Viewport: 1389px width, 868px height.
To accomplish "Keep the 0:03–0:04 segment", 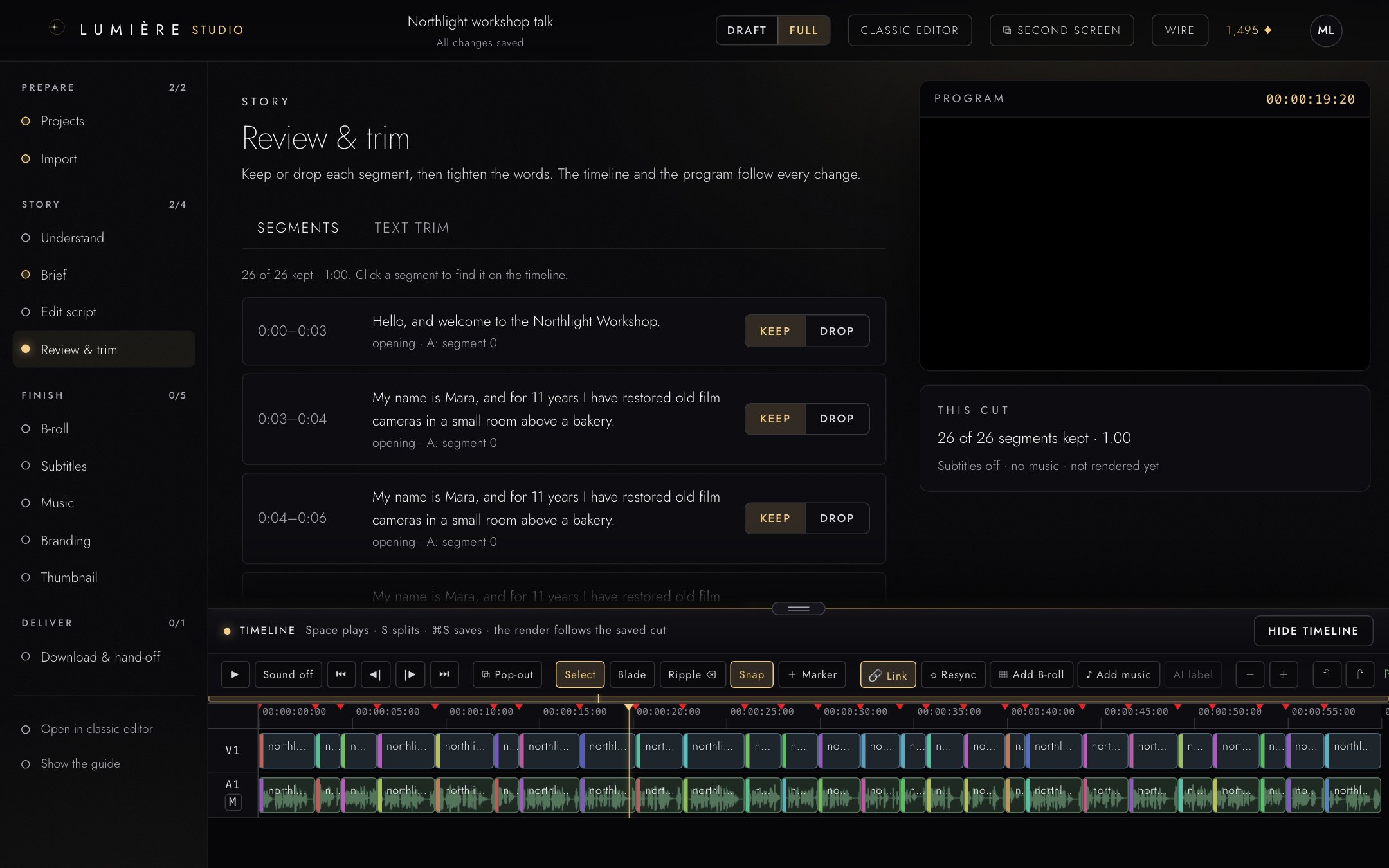I will [775, 419].
